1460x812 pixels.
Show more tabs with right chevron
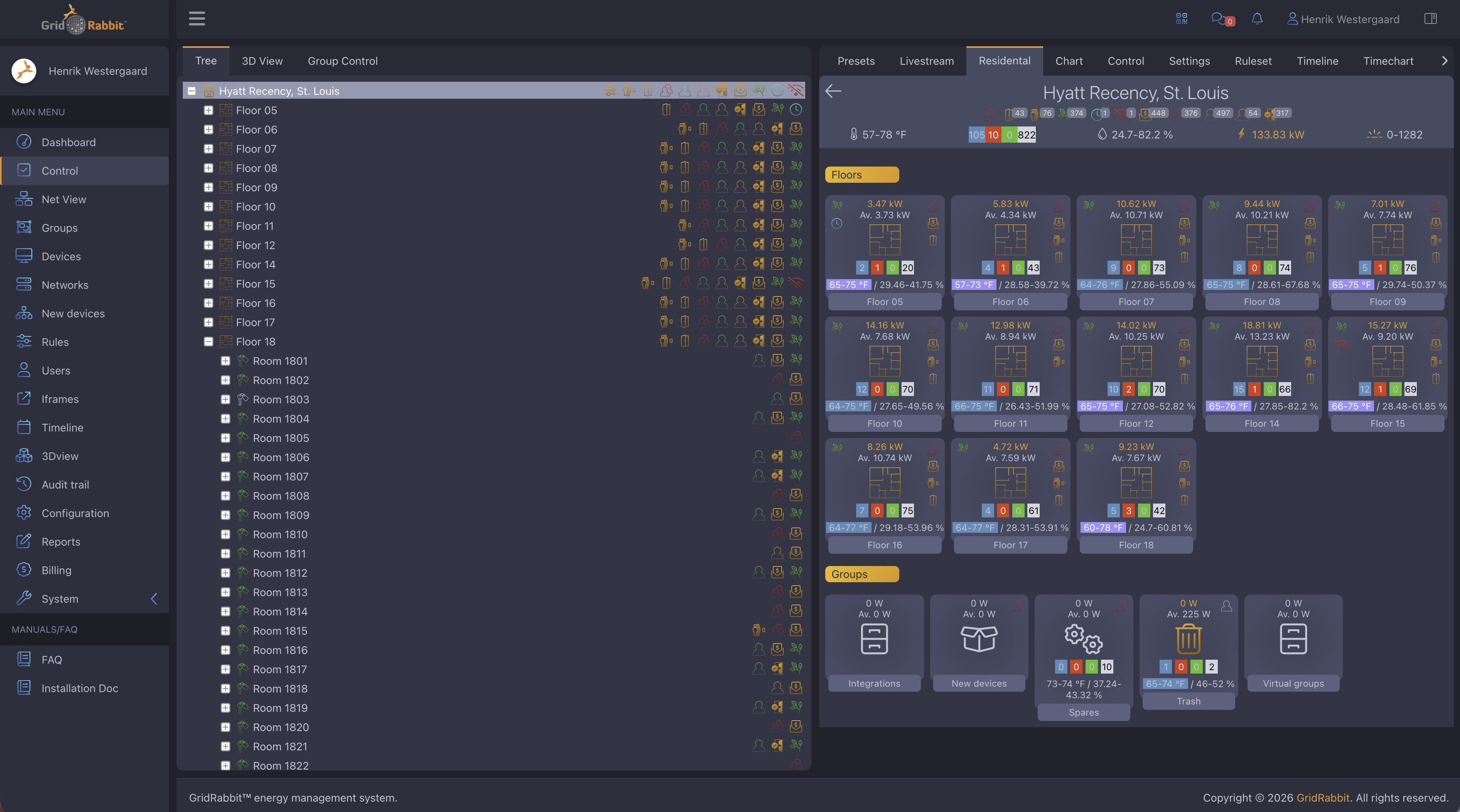pos(1444,61)
